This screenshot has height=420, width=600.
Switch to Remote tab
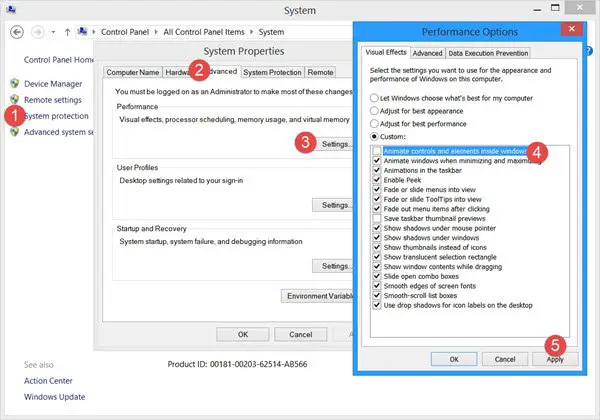[x=320, y=72]
